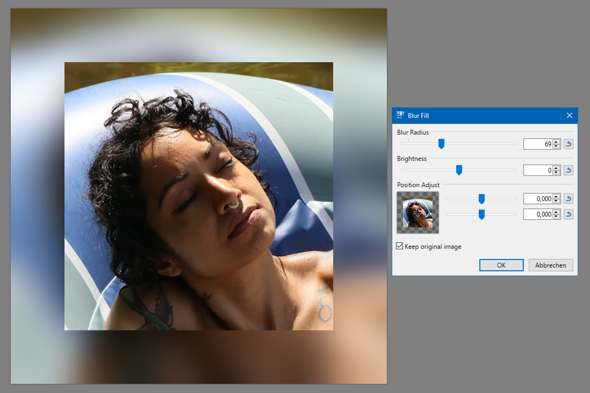Close the Blur Fill dialog

pyautogui.click(x=569, y=115)
